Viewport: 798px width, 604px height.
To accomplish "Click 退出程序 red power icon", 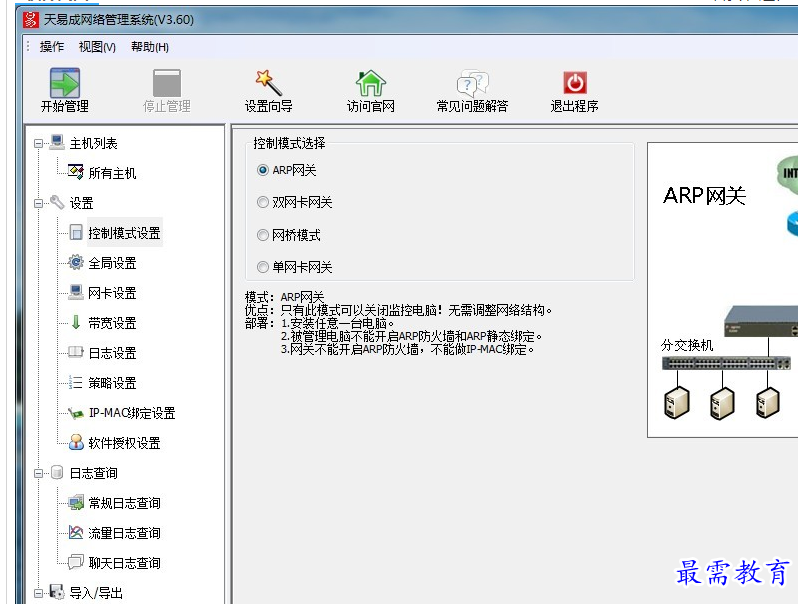I will click(574, 82).
